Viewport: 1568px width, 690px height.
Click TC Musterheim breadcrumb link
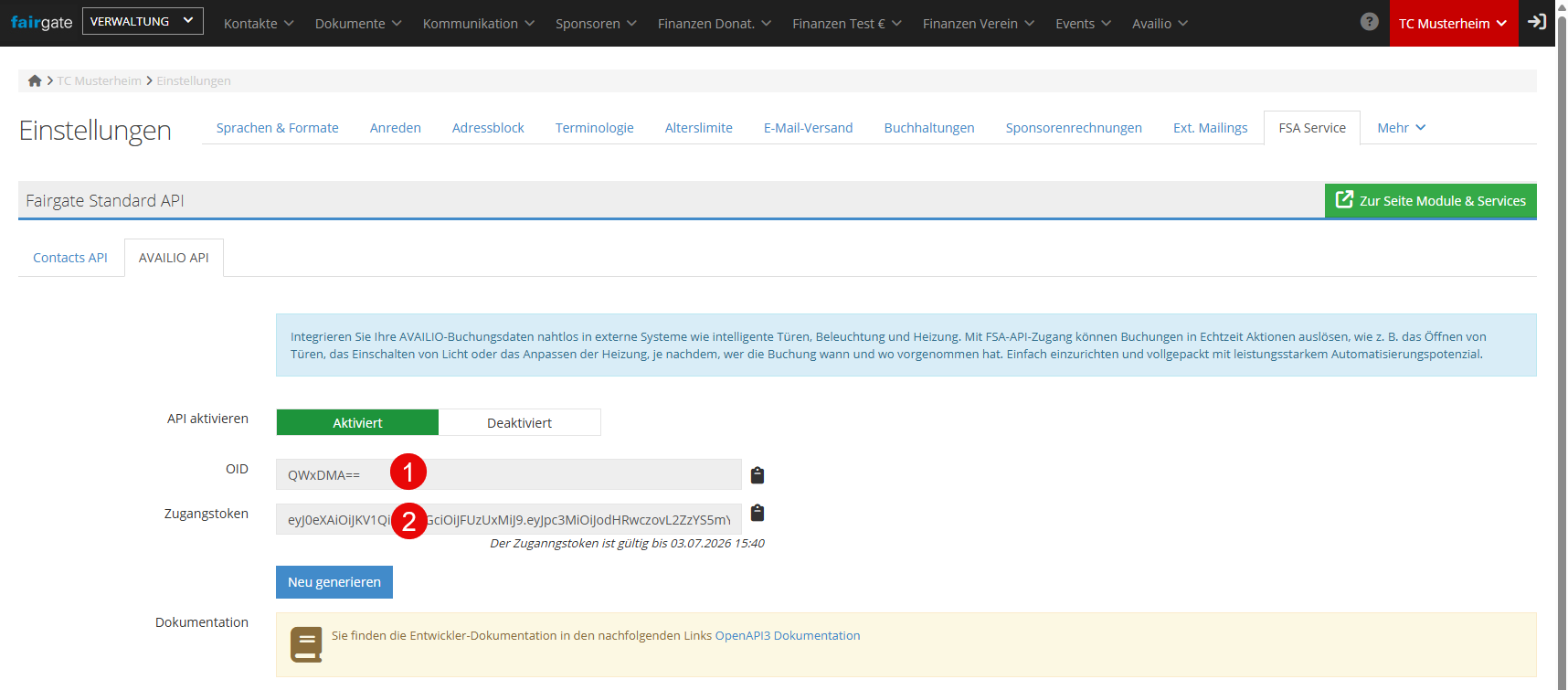[100, 80]
